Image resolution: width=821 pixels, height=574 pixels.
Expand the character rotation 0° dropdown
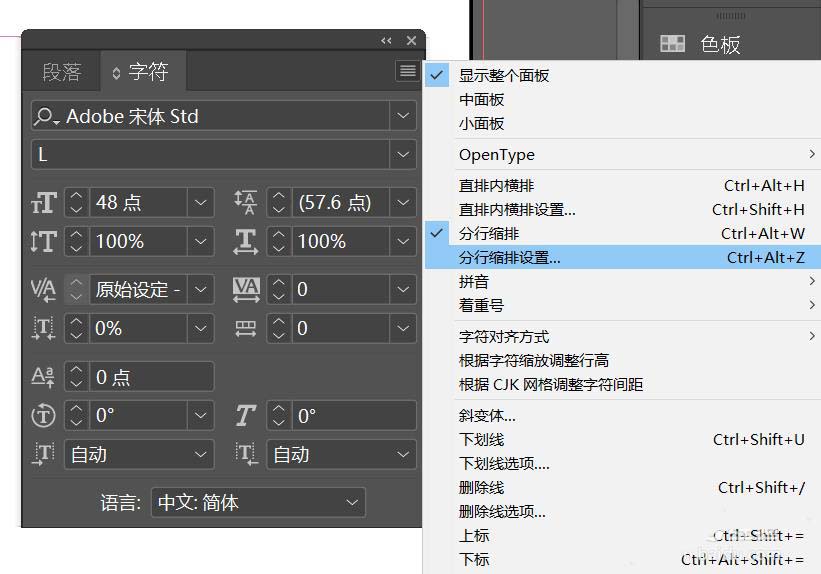pos(201,415)
